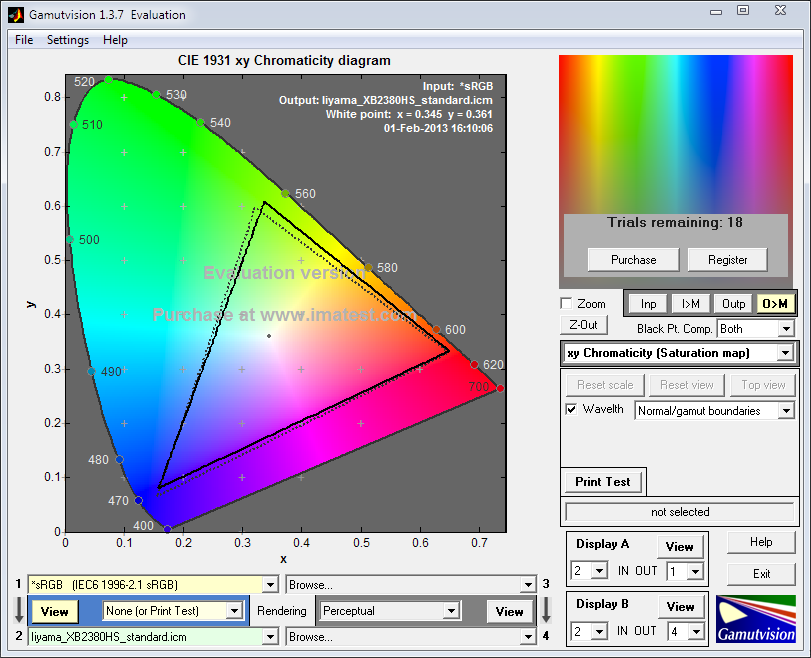Open the Settings menu
This screenshot has width=811, height=658.
coord(68,40)
